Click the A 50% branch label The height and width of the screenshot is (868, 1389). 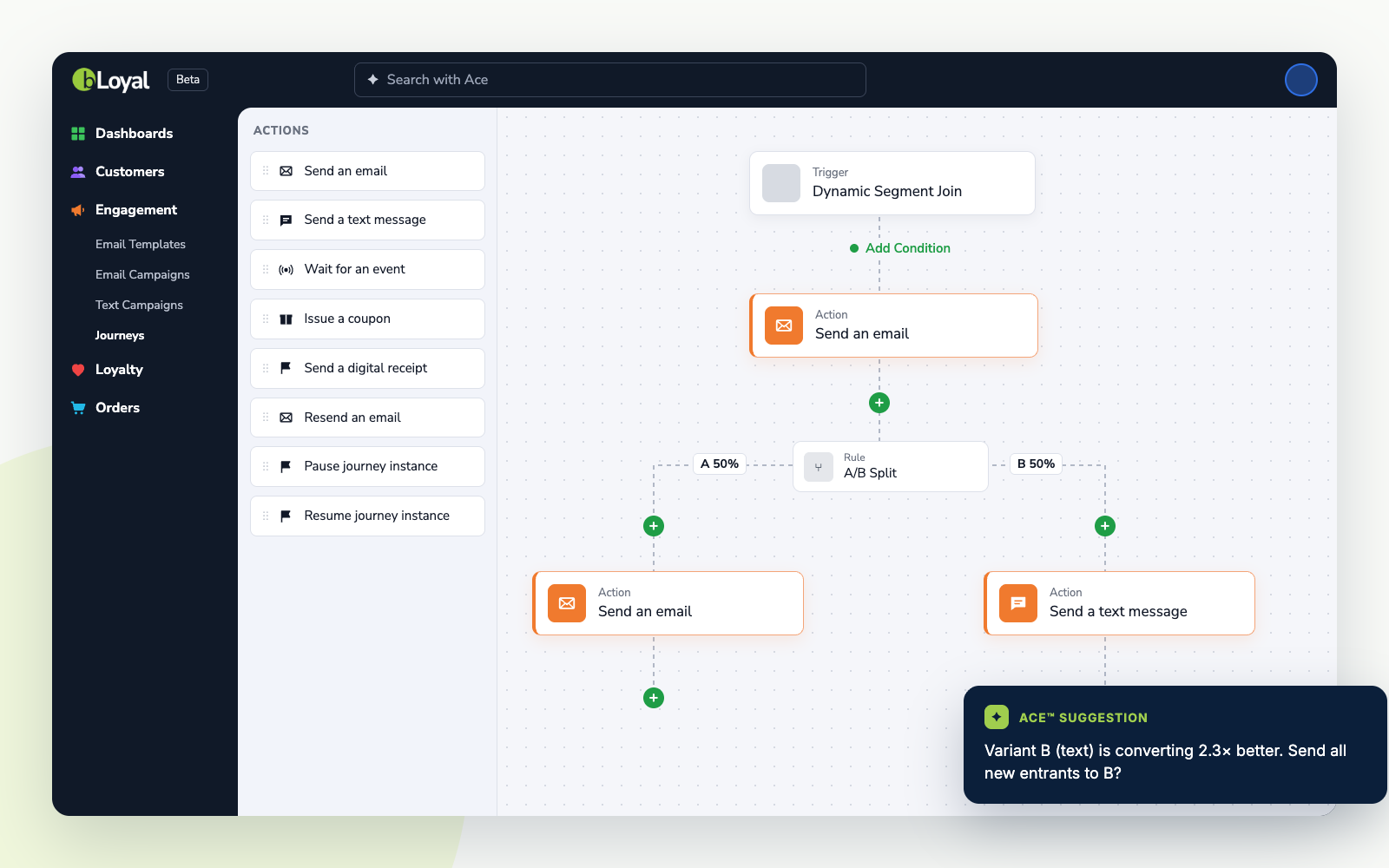[x=720, y=464]
